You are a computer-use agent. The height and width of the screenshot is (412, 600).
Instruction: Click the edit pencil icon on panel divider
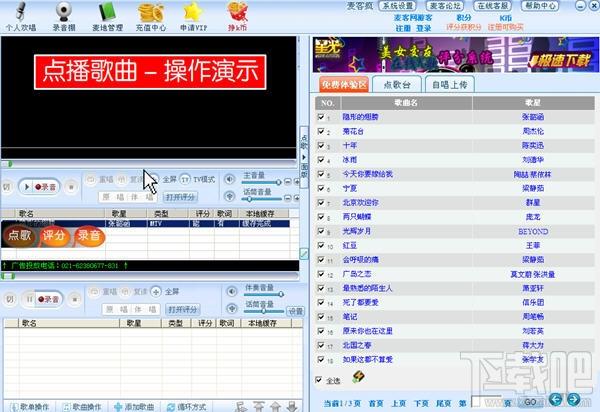[304, 253]
